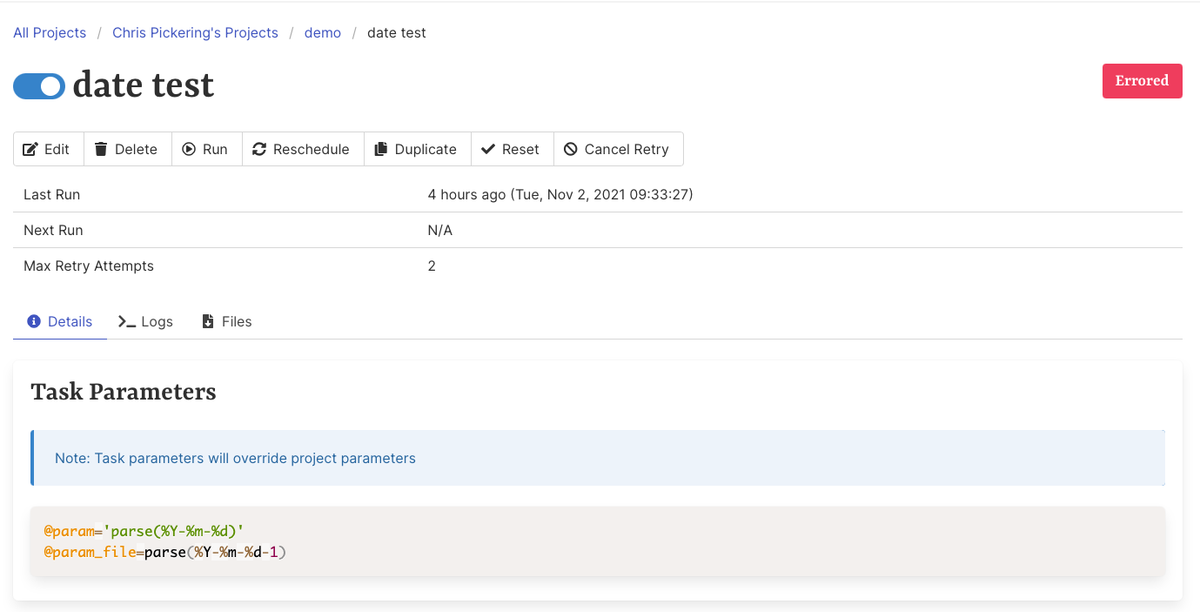Toggle the date test task enabled switch
1200x612 pixels.
39,86
